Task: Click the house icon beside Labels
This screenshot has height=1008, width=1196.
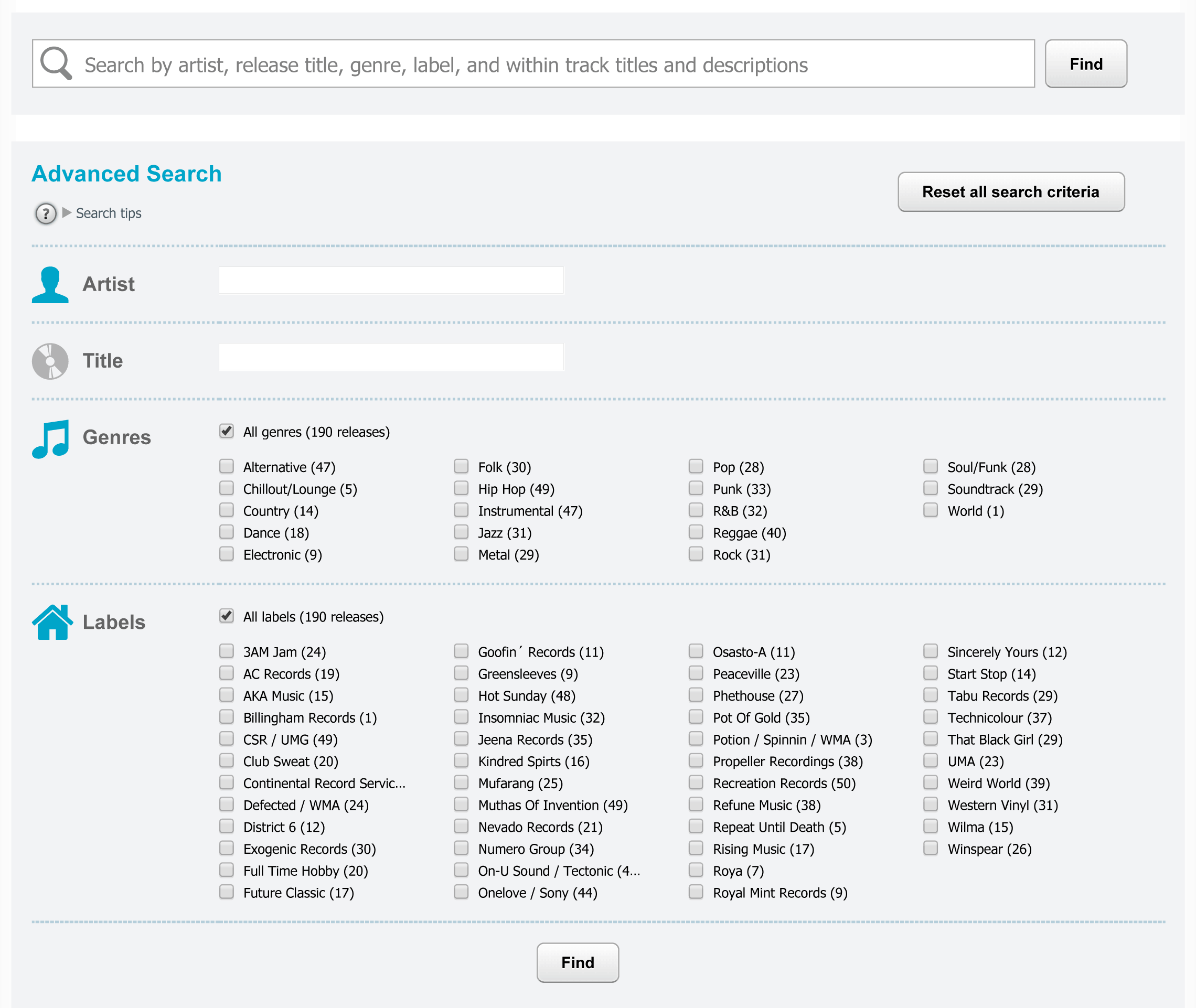Action: click(x=52, y=621)
